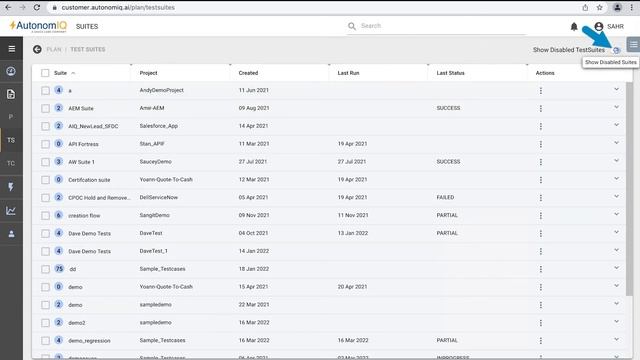Expand the API Fortress row

(x=616, y=142)
